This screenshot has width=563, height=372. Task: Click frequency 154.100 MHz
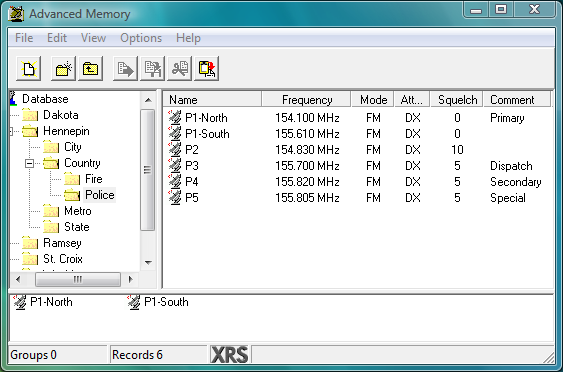[x=307, y=118]
